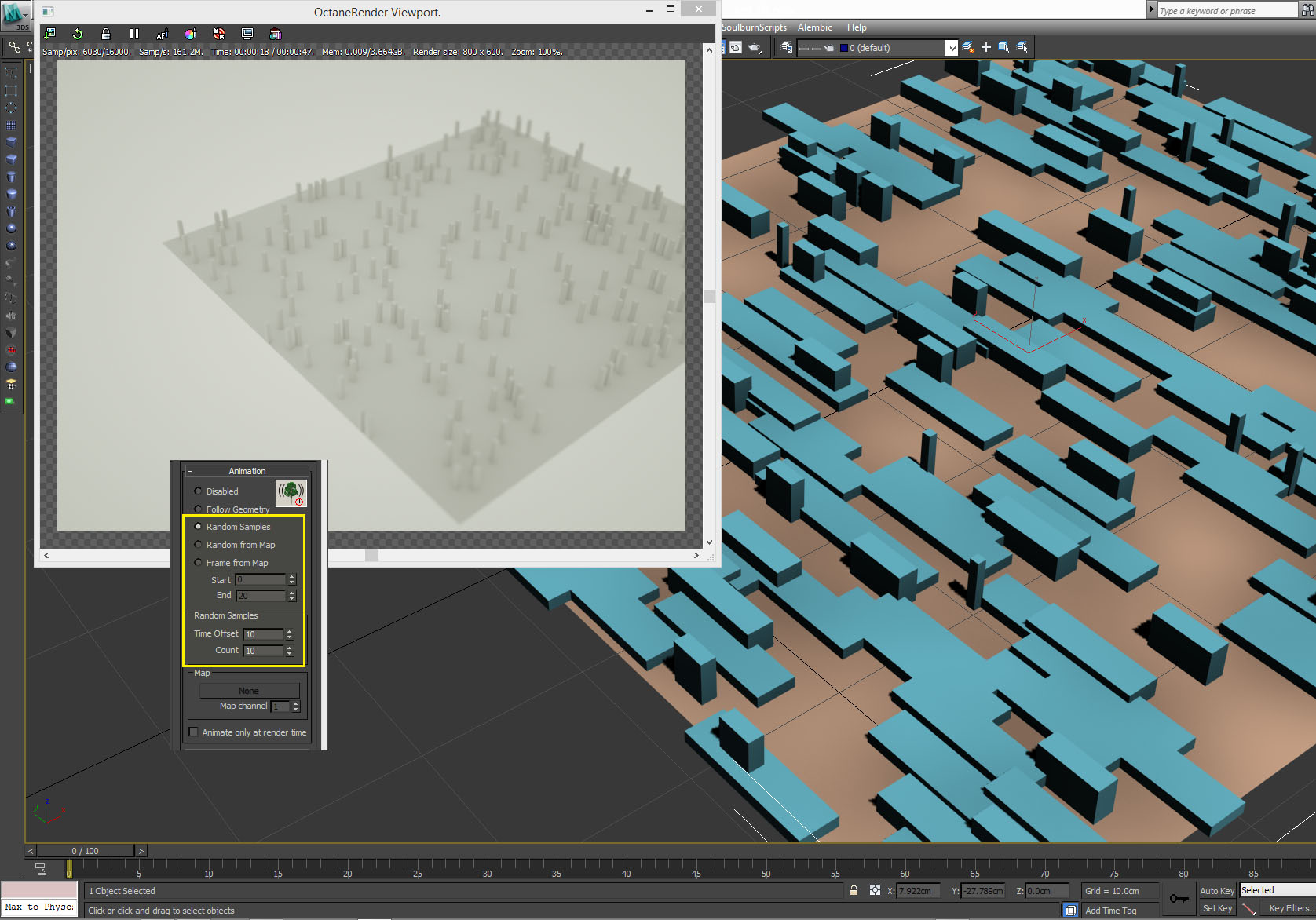Click the film frame icon in Octane toolbar
Screen dimensions: 1316x920
pos(275,34)
